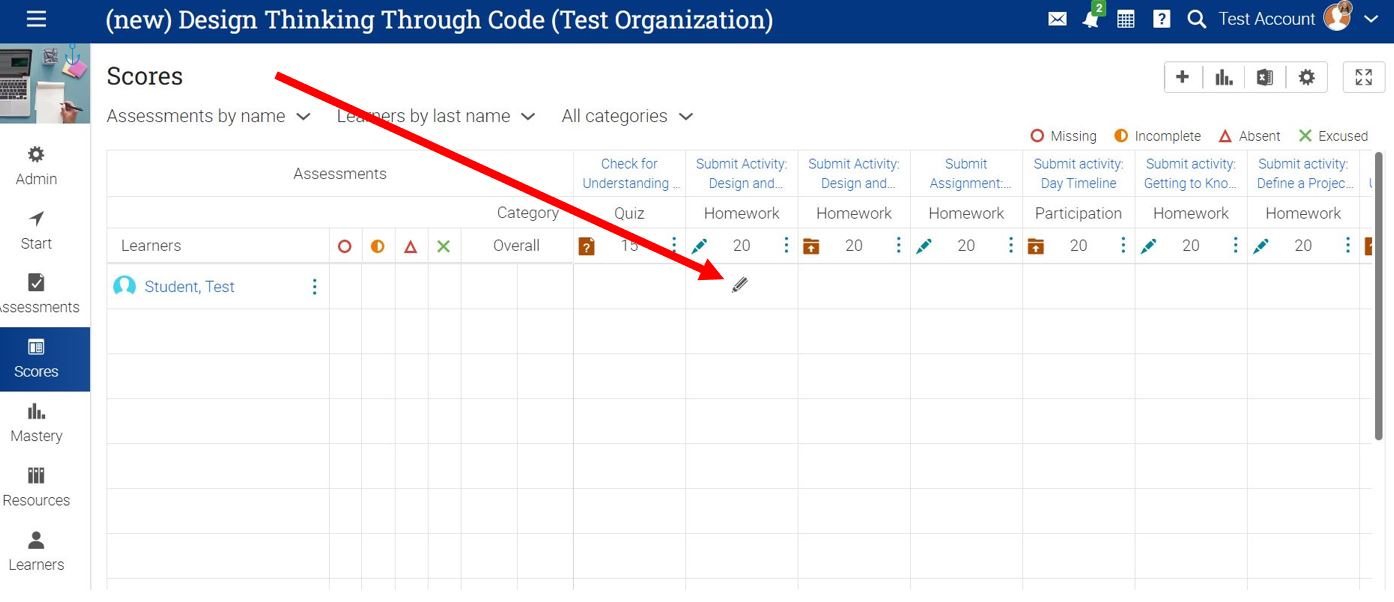Open the Scores settings gear
This screenshot has height=602, width=1394.
point(1306,77)
